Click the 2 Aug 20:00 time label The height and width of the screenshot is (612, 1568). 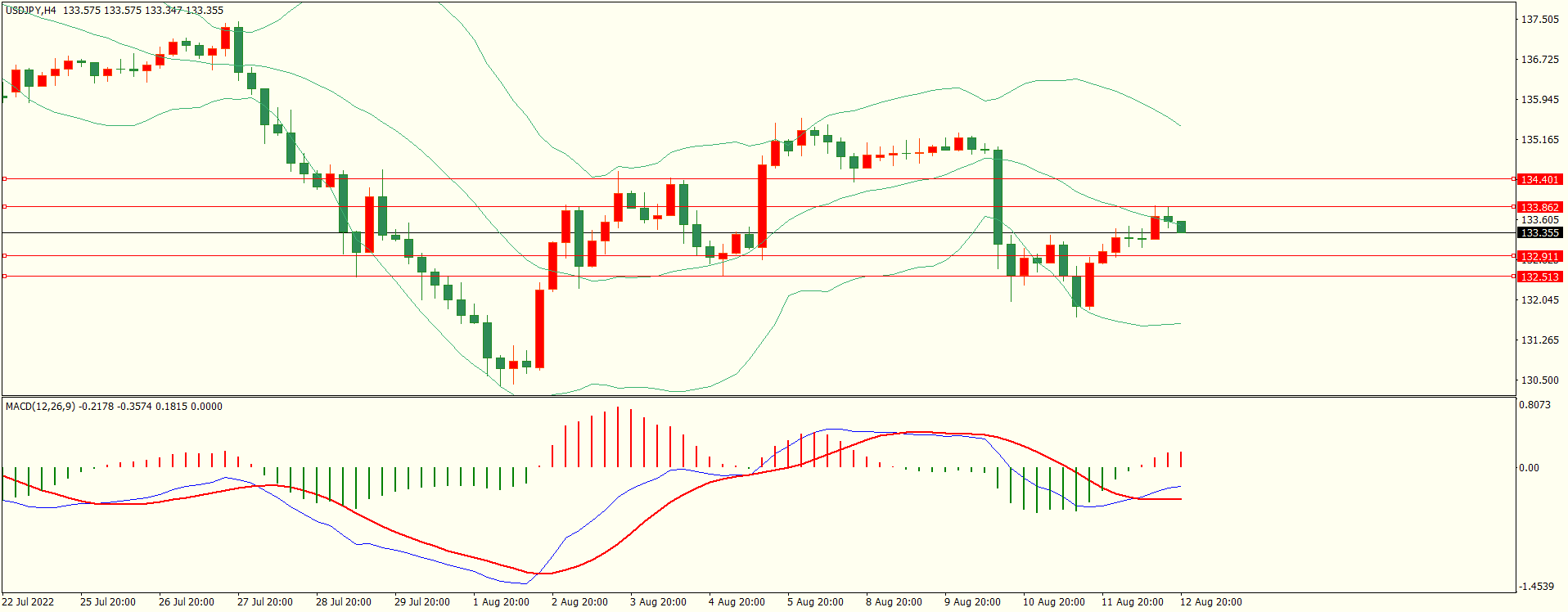tap(579, 601)
